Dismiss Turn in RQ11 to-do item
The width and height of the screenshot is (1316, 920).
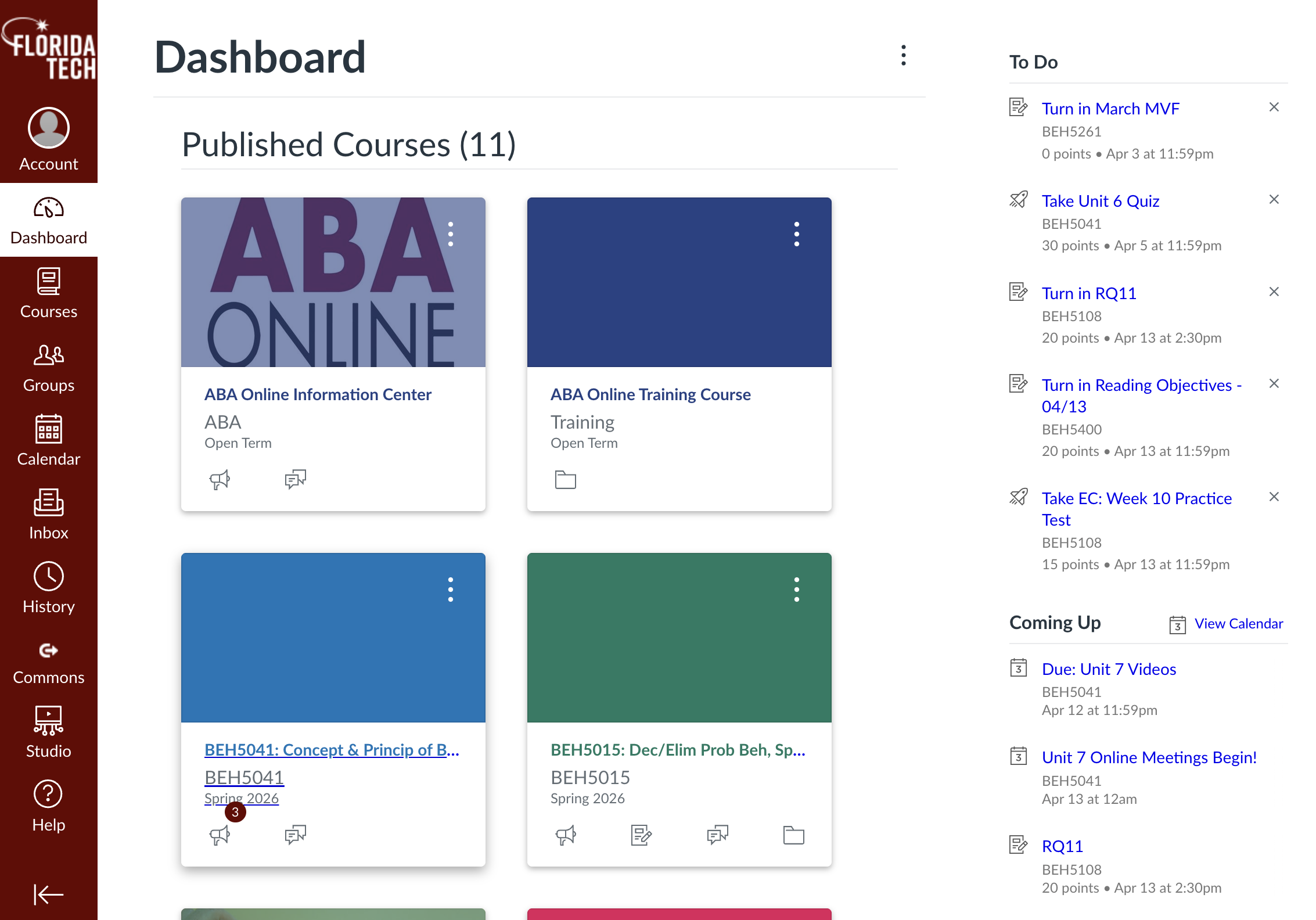[x=1274, y=292]
